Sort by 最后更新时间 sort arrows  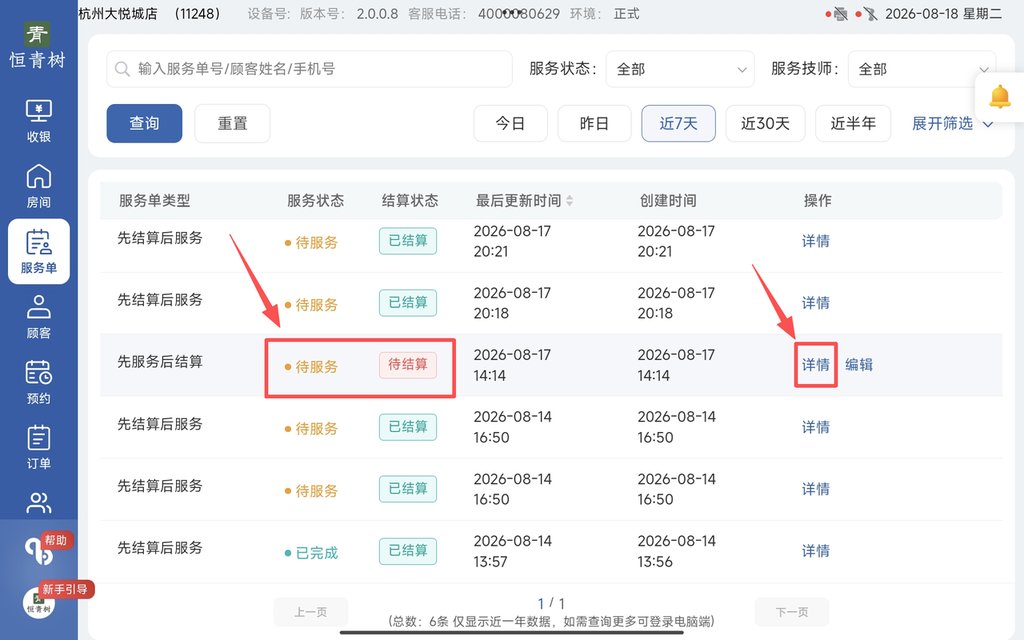[x=569, y=201]
